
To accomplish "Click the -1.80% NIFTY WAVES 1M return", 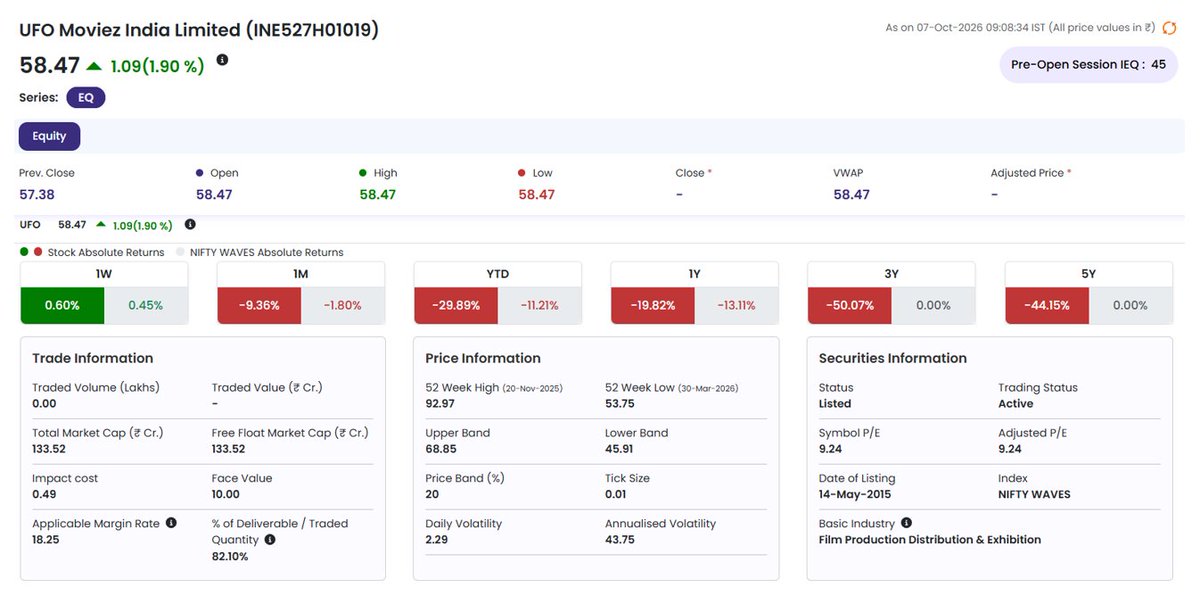I will pos(342,305).
